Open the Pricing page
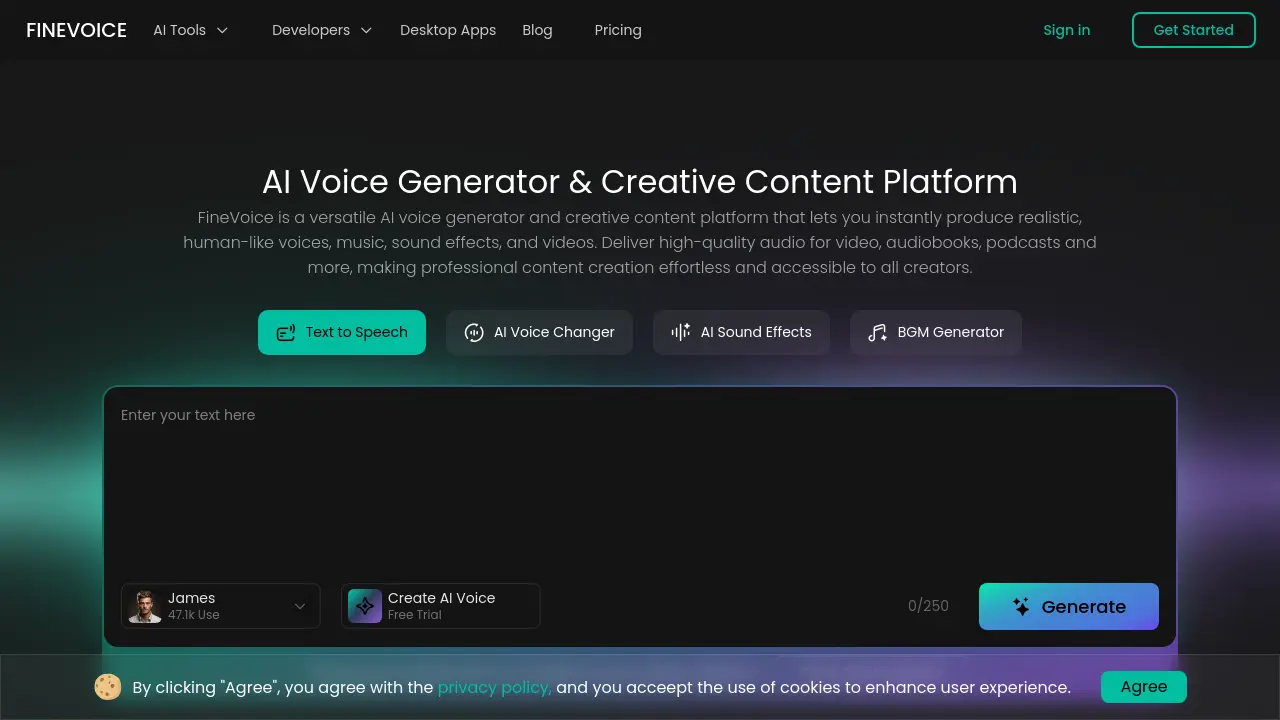 click(x=618, y=30)
